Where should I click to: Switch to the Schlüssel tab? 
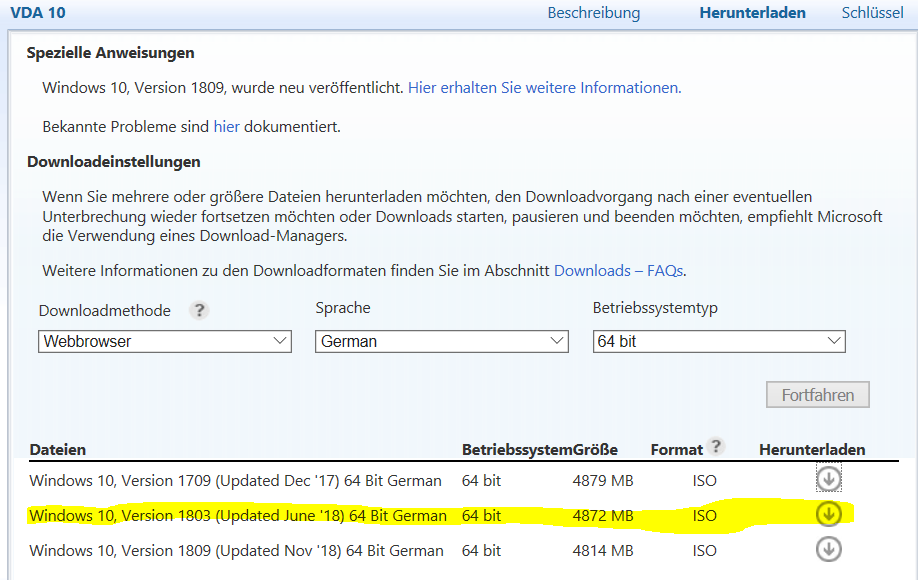[872, 13]
